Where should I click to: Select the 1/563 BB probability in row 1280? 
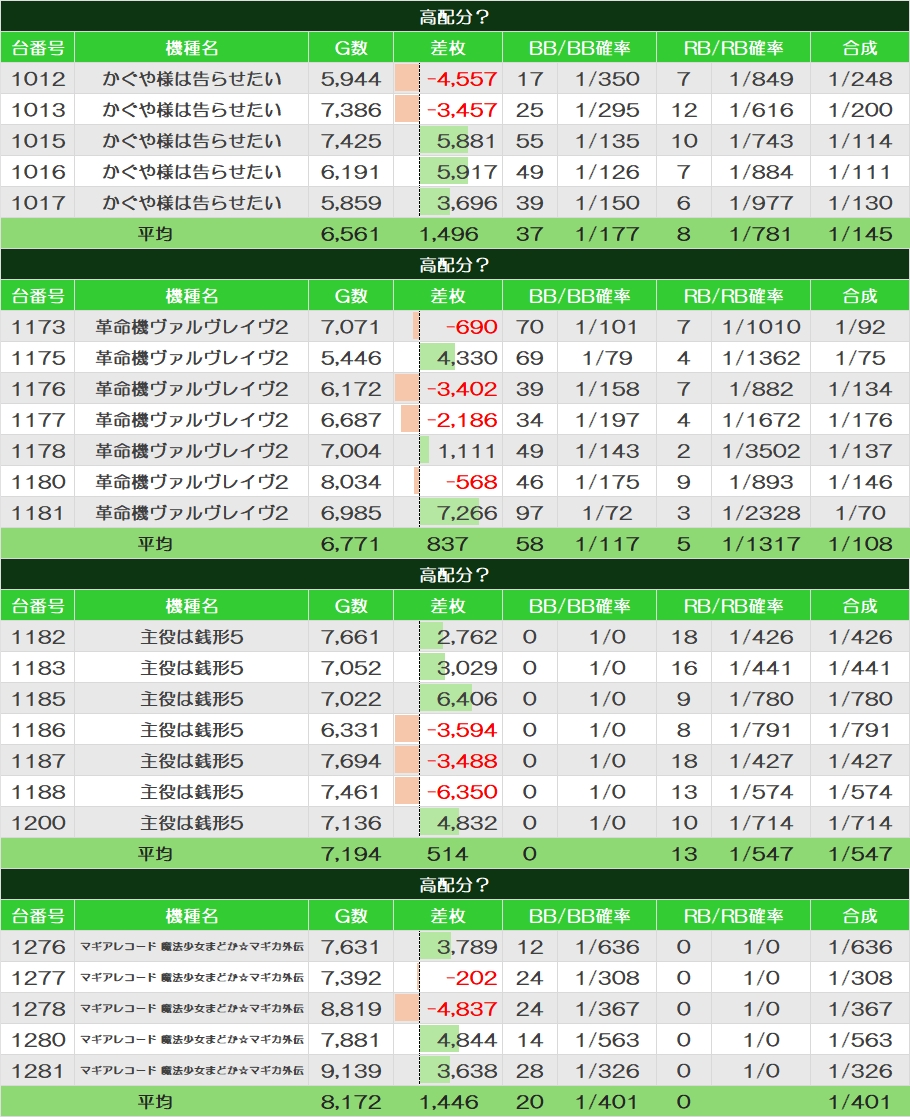607,1039
